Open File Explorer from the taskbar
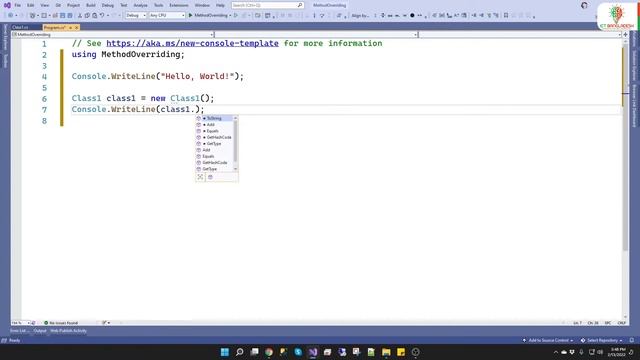Image resolution: width=640 pixels, height=360 pixels. tap(386, 352)
